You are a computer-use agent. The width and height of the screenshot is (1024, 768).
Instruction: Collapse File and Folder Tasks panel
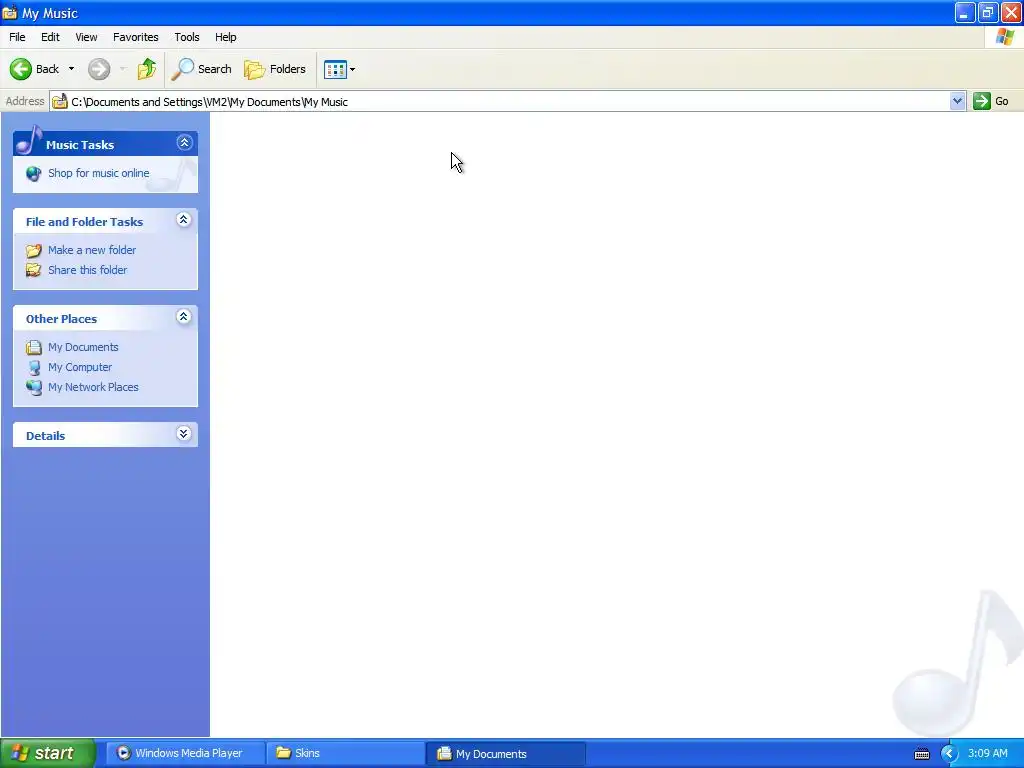pyautogui.click(x=184, y=219)
